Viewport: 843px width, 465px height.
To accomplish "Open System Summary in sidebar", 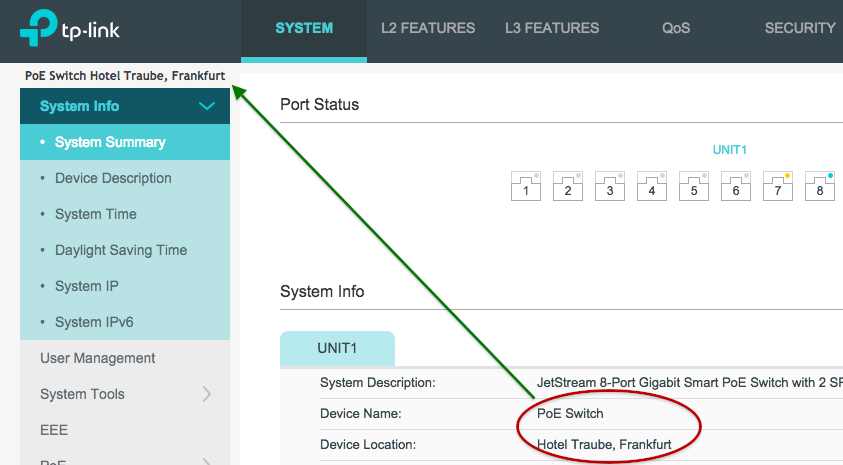I will point(125,142).
